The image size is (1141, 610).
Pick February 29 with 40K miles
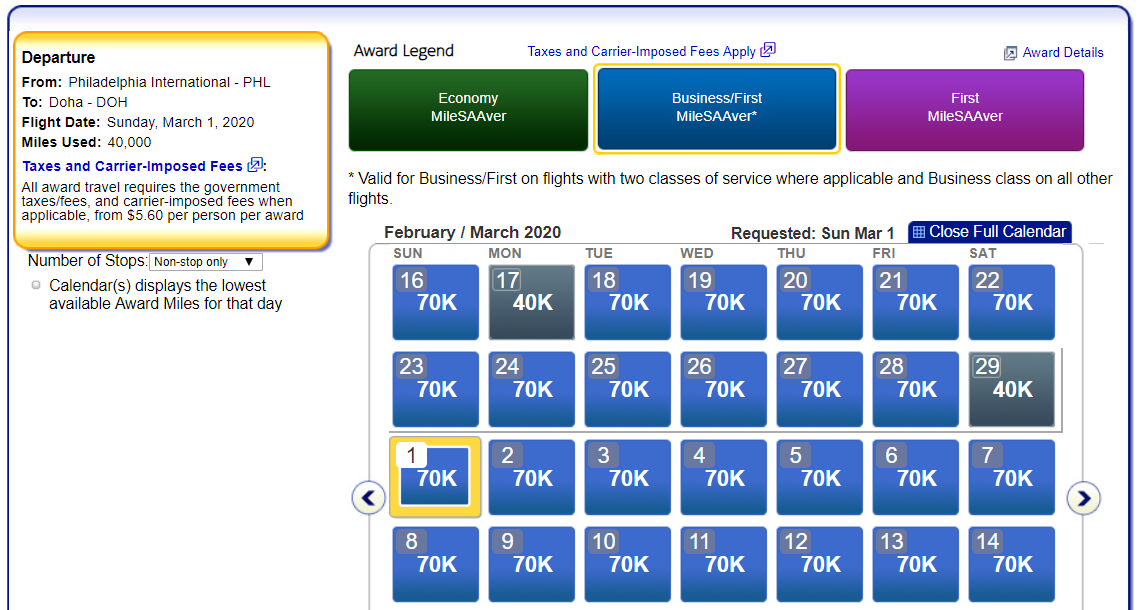click(x=1012, y=390)
